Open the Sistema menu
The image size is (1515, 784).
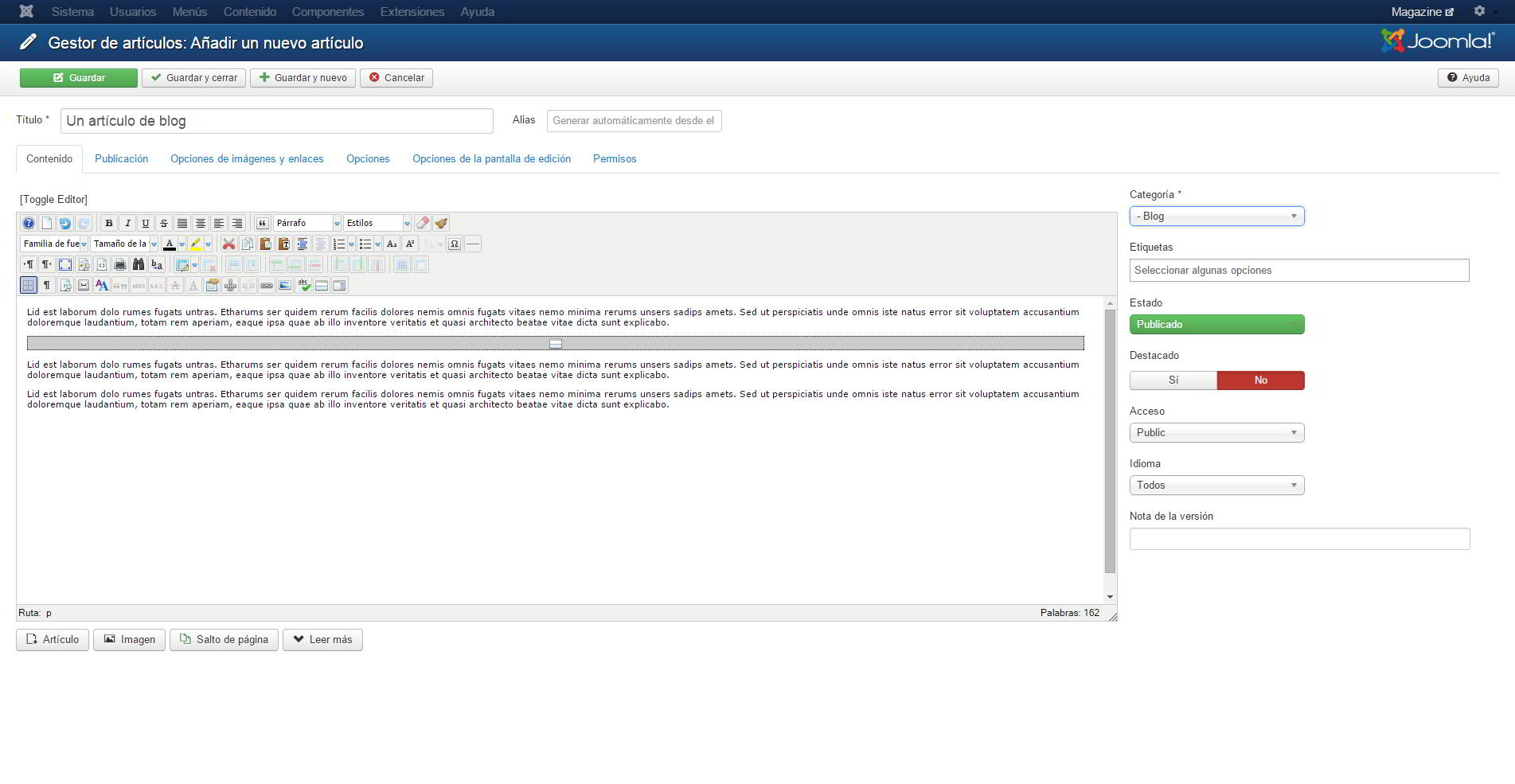click(72, 12)
